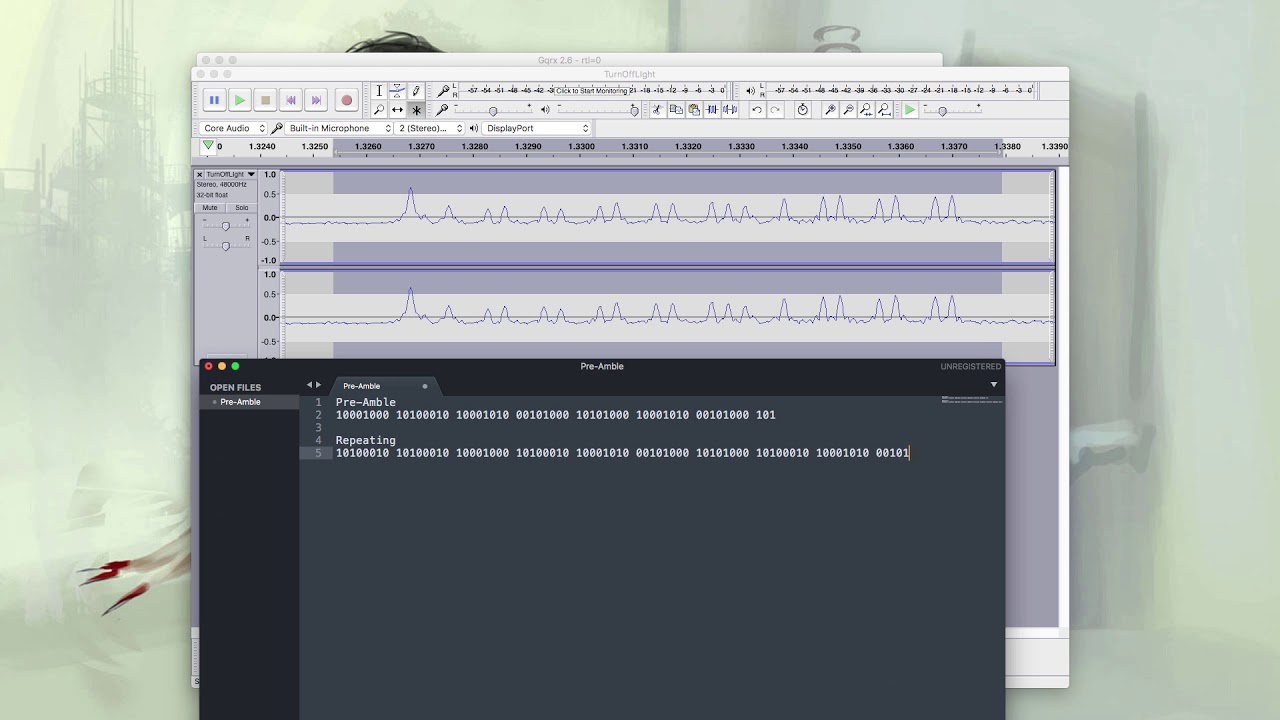Screen dimensions: 1280x720
Task: Click Trim audio outside selection
Action: pos(711,110)
